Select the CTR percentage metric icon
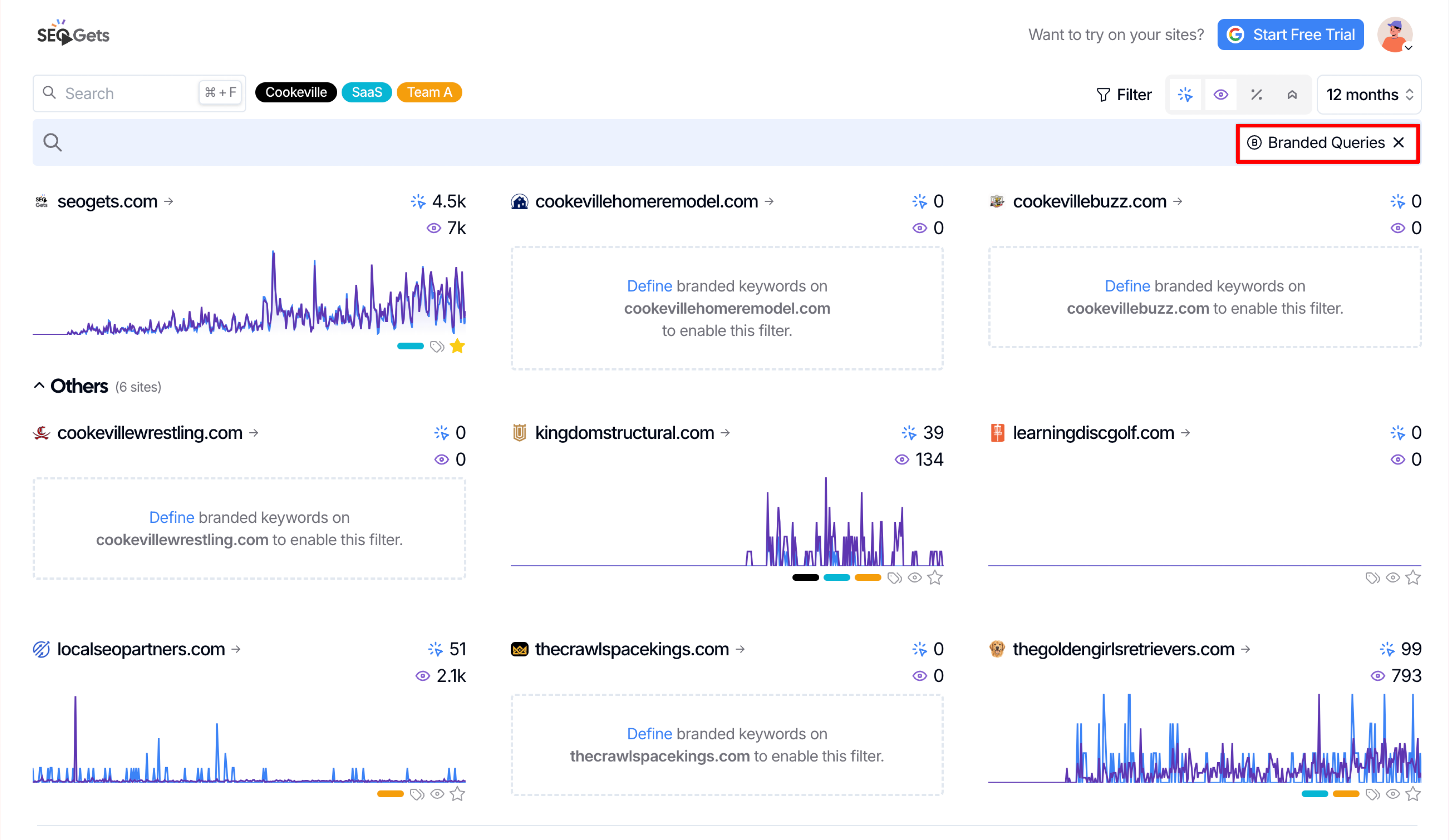The width and height of the screenshot is (1449, 840). coord(1256,94)
